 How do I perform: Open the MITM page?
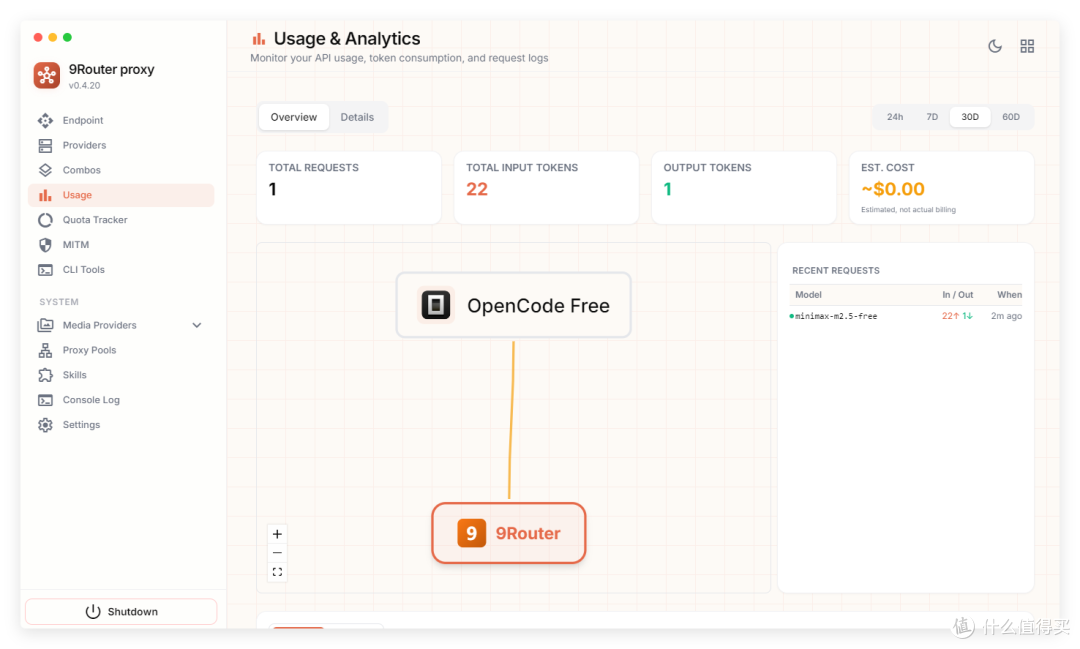pos(121,245)
